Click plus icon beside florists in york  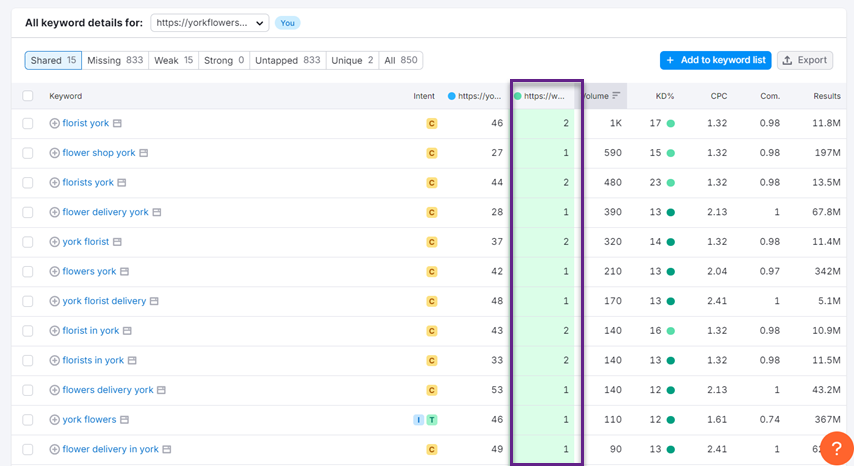click(54, 360)
